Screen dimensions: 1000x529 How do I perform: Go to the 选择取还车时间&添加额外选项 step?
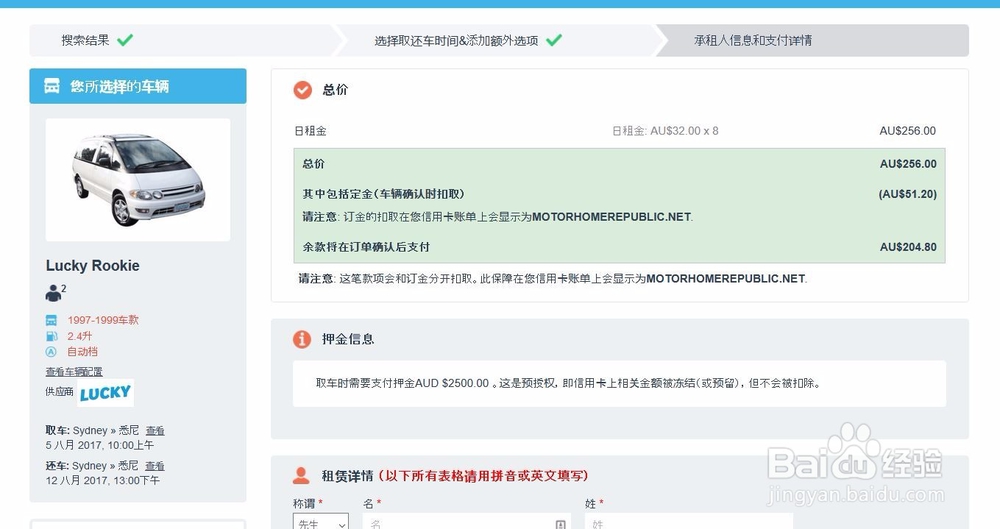(497, 40)
